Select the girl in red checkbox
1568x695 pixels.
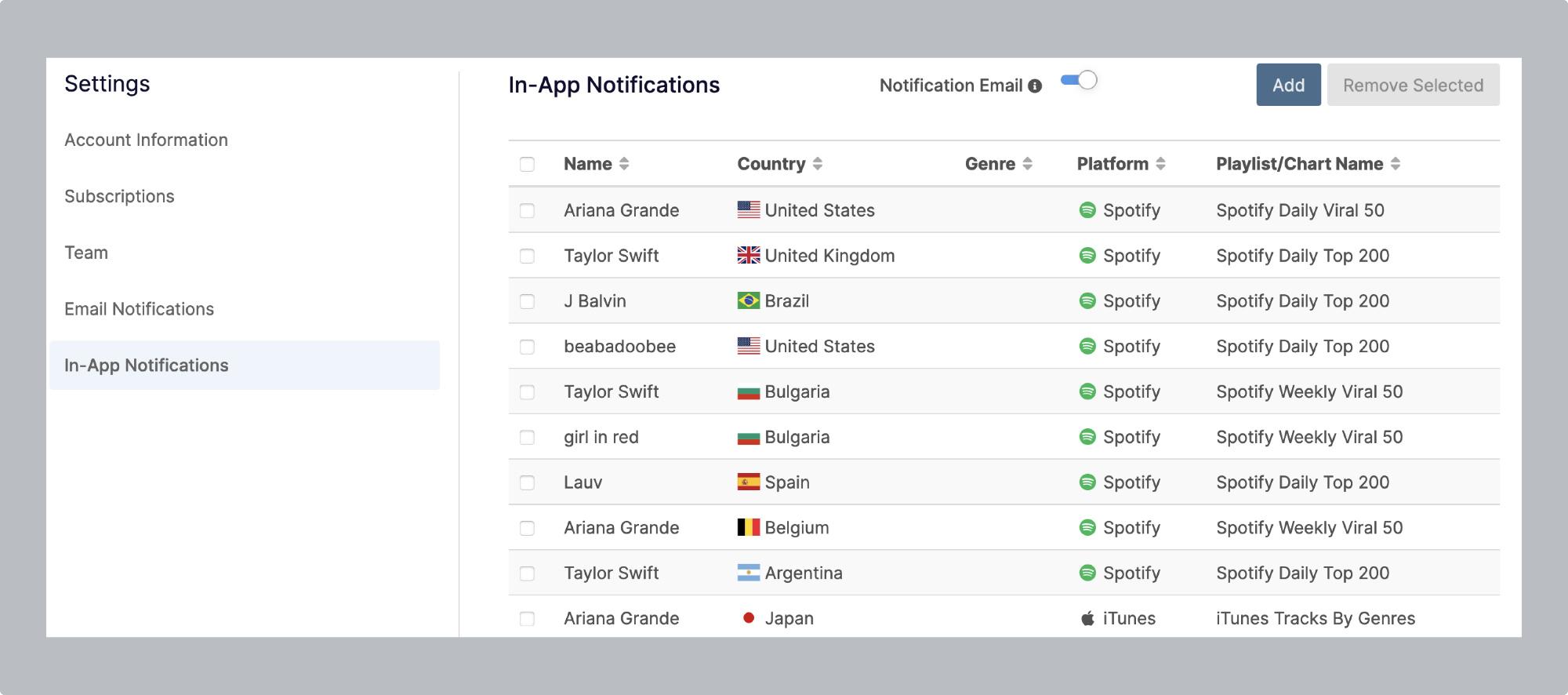527,437
